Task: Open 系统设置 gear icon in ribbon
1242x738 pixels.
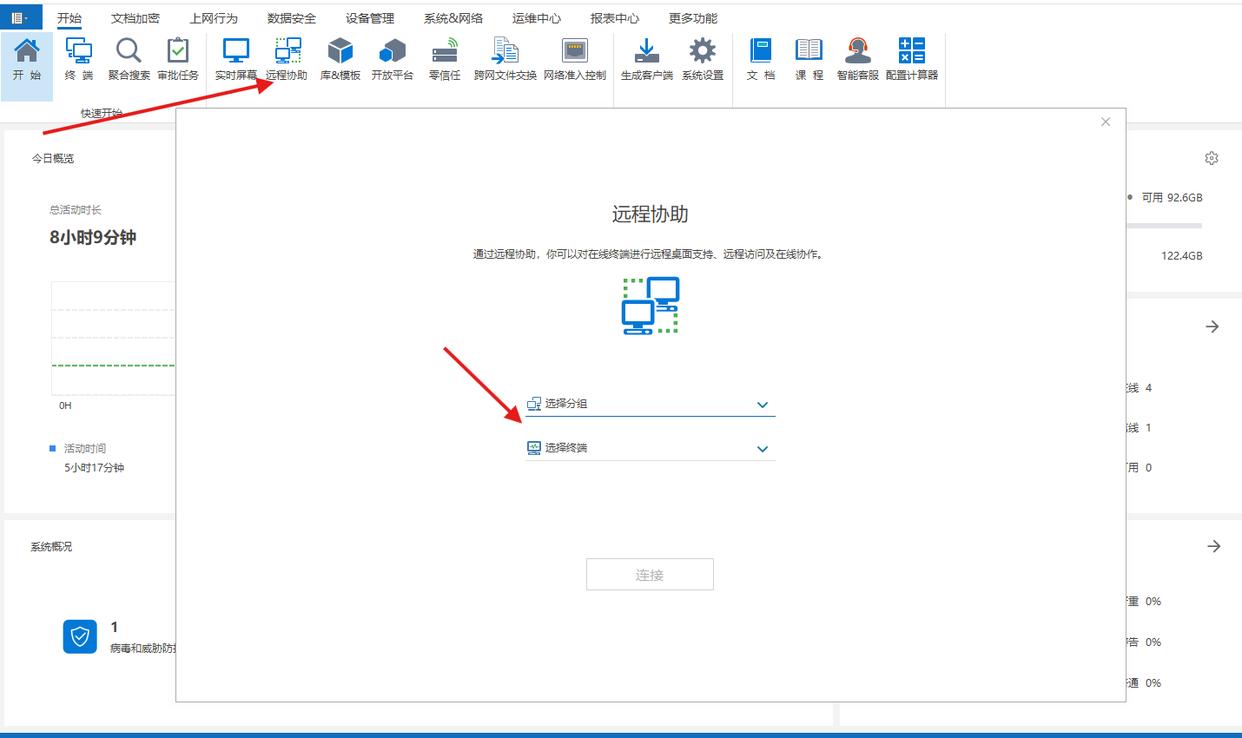Action: coord(703,59)
